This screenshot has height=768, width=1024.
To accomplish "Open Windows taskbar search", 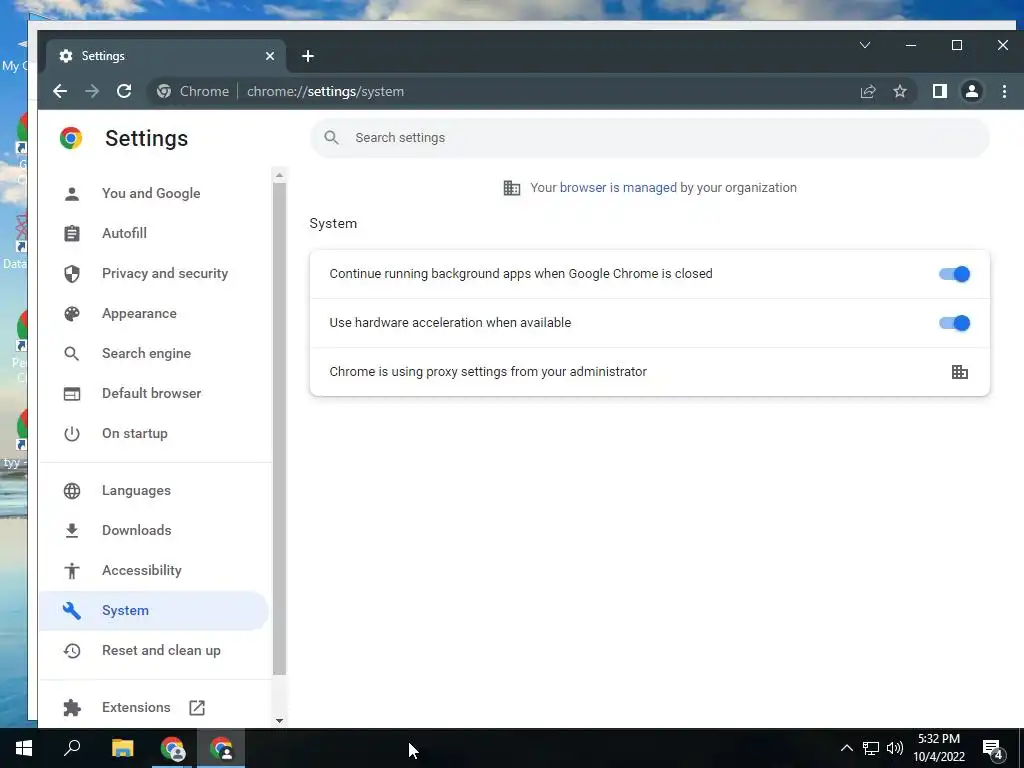I will [x=72, y=748].
